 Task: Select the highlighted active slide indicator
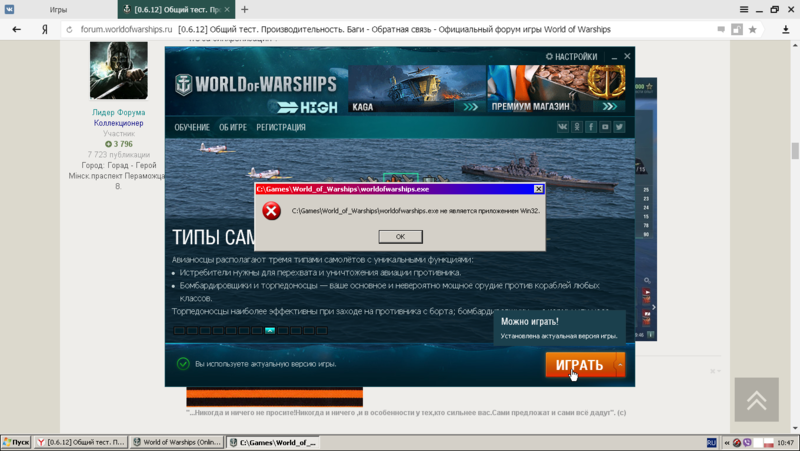[270, 331]
